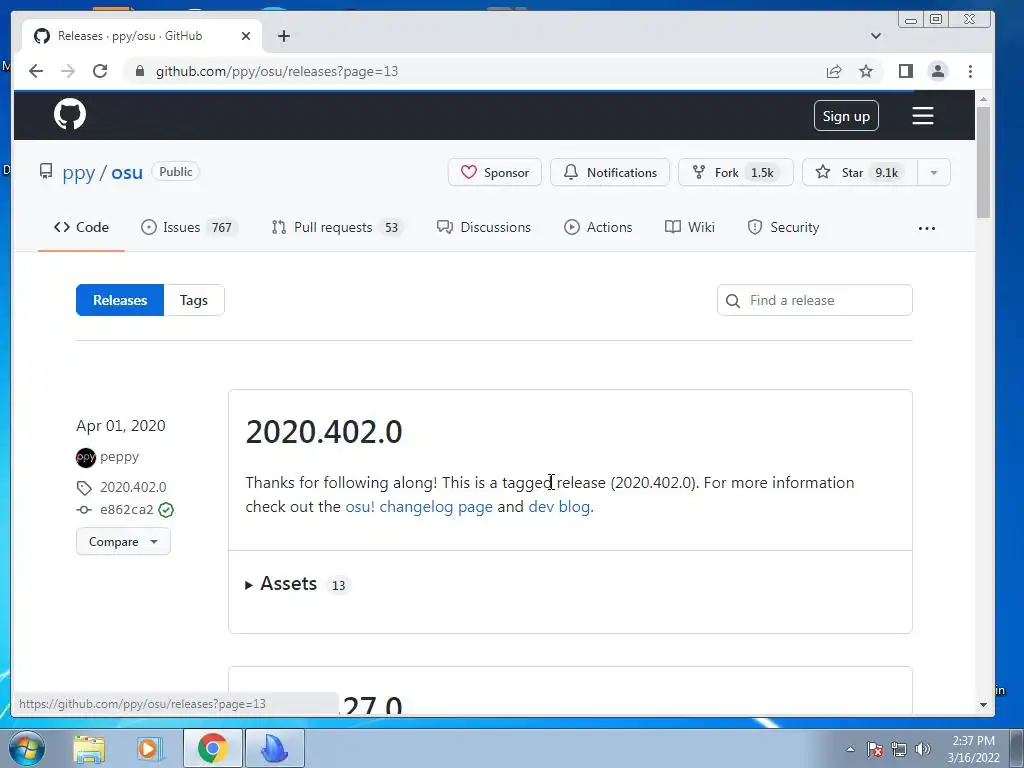1024x768 pixels.
Task: Click the browser forward arrow
Action: pyautogui.click(x=68, y=71)
